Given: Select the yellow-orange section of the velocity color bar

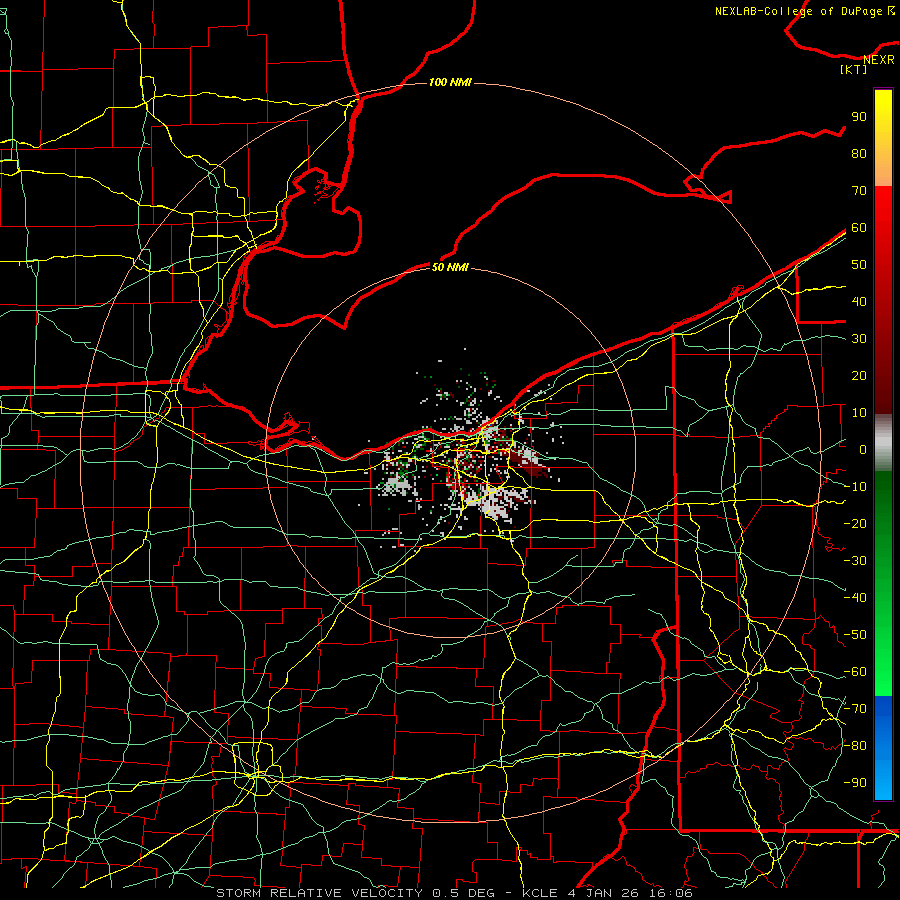Looking at the screenshot, I should point(883,138).
